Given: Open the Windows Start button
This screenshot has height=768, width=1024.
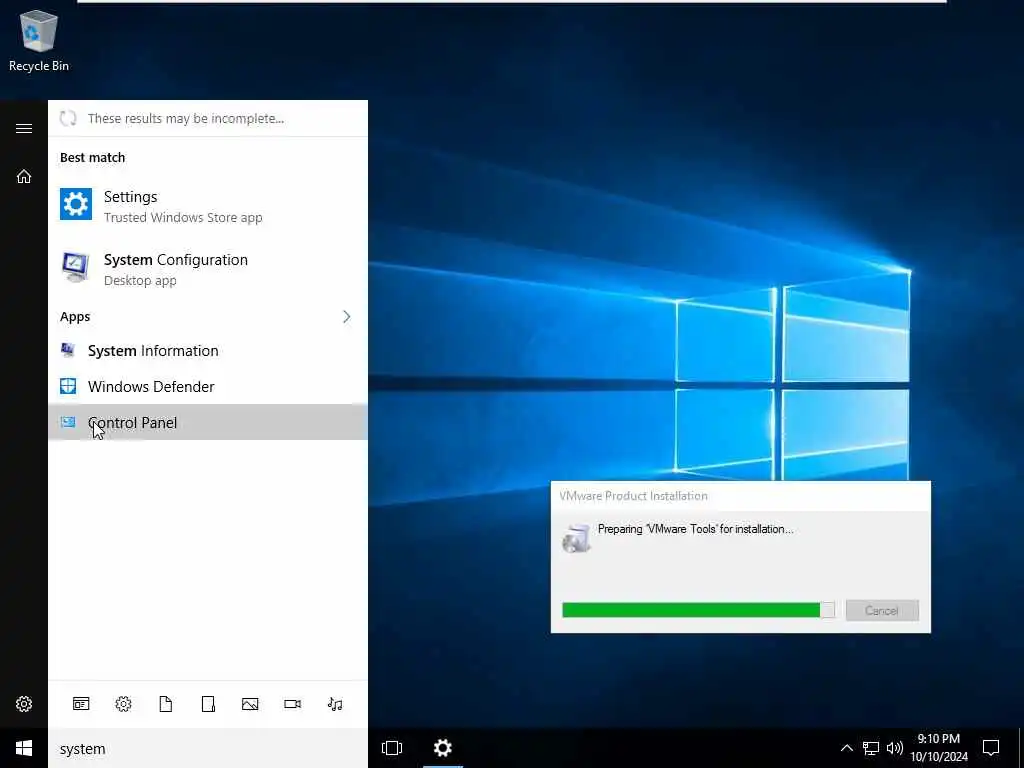Looking at the screenshot, I should [24, 748].
